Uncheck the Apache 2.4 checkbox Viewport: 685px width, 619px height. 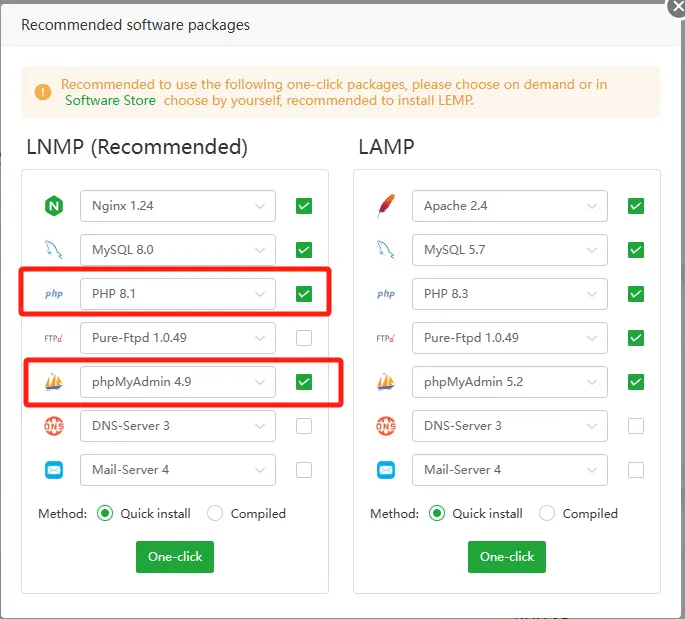(636, 206)
